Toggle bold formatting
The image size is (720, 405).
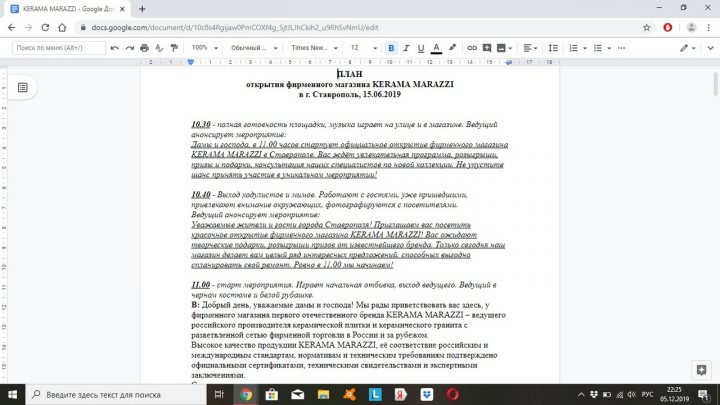(x=391, y=48)
